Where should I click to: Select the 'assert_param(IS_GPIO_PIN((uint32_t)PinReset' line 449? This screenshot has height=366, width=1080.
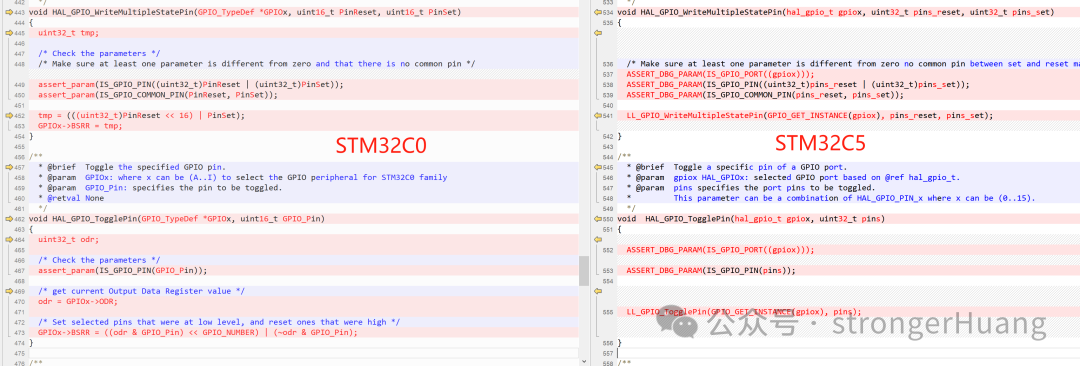190,84
